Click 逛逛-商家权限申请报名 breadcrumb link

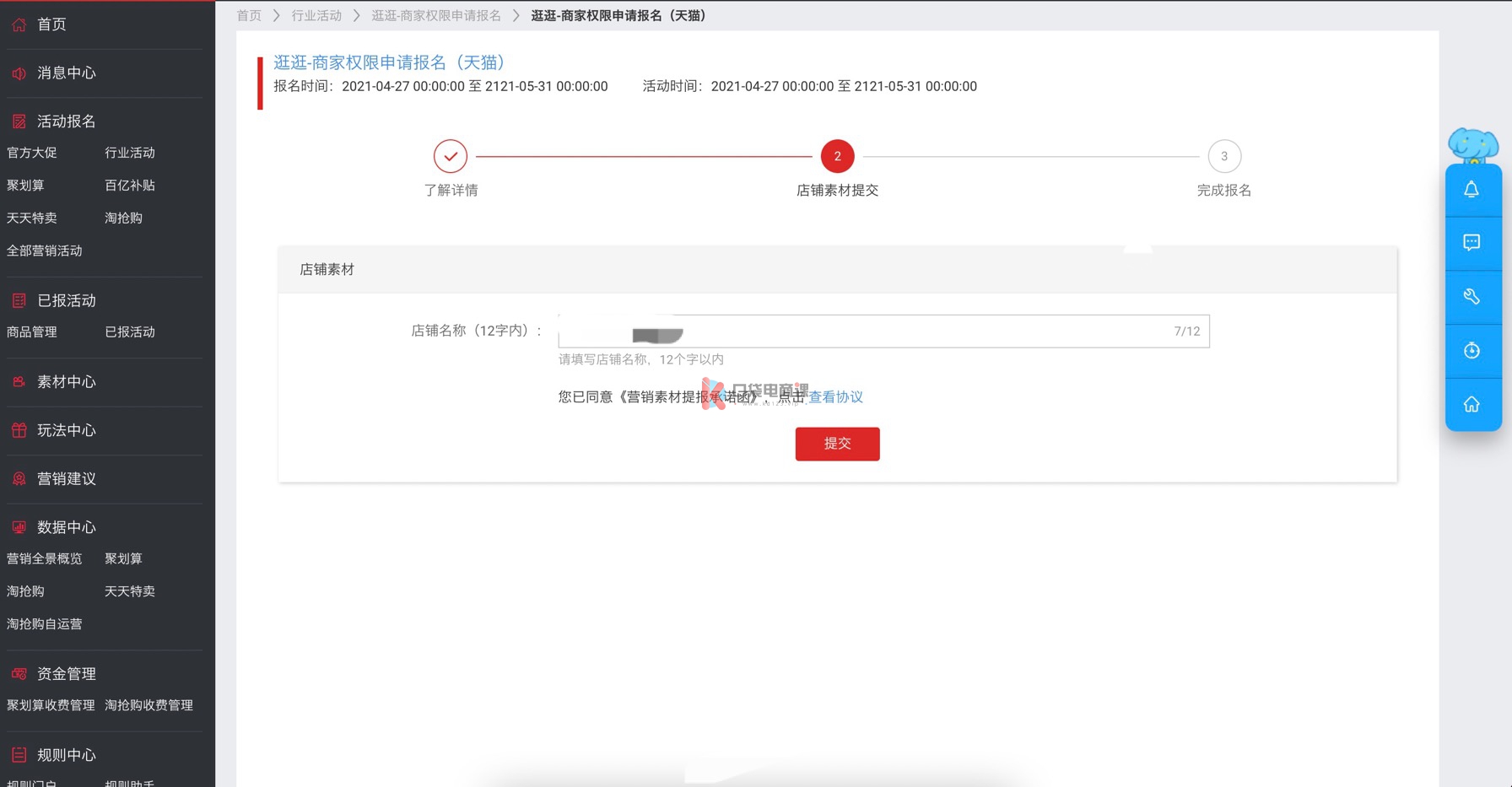coord(436,16)
